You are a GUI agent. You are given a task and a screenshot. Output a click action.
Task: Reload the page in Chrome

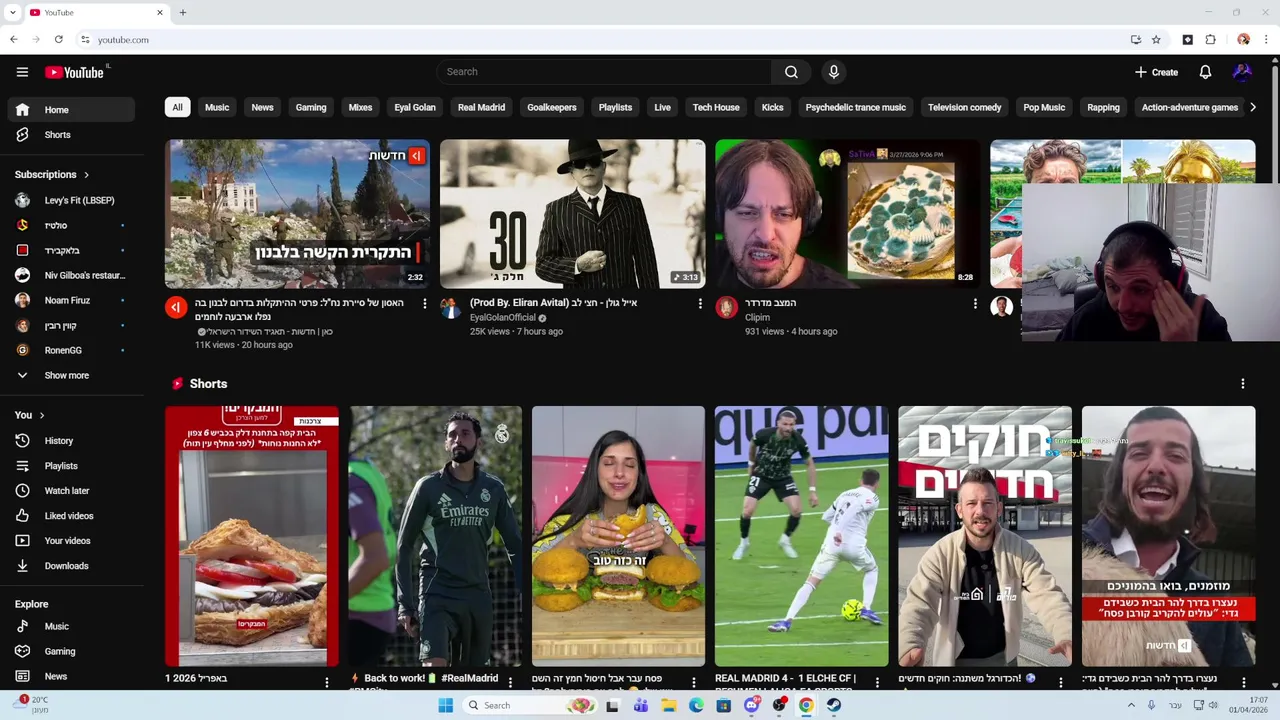point(59,40)
